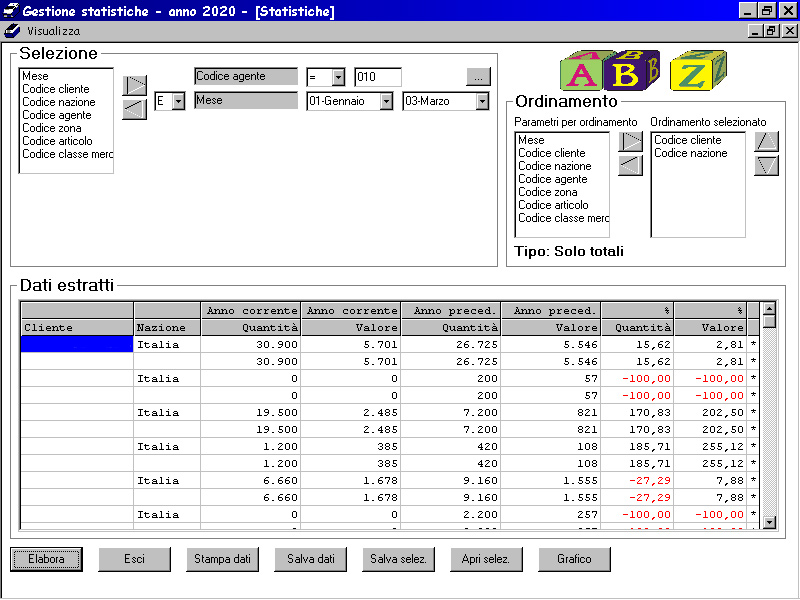Screen dimensions: 800x600
Task: Remove selection parameter with left arrow
Action: [x=135, y=109]
